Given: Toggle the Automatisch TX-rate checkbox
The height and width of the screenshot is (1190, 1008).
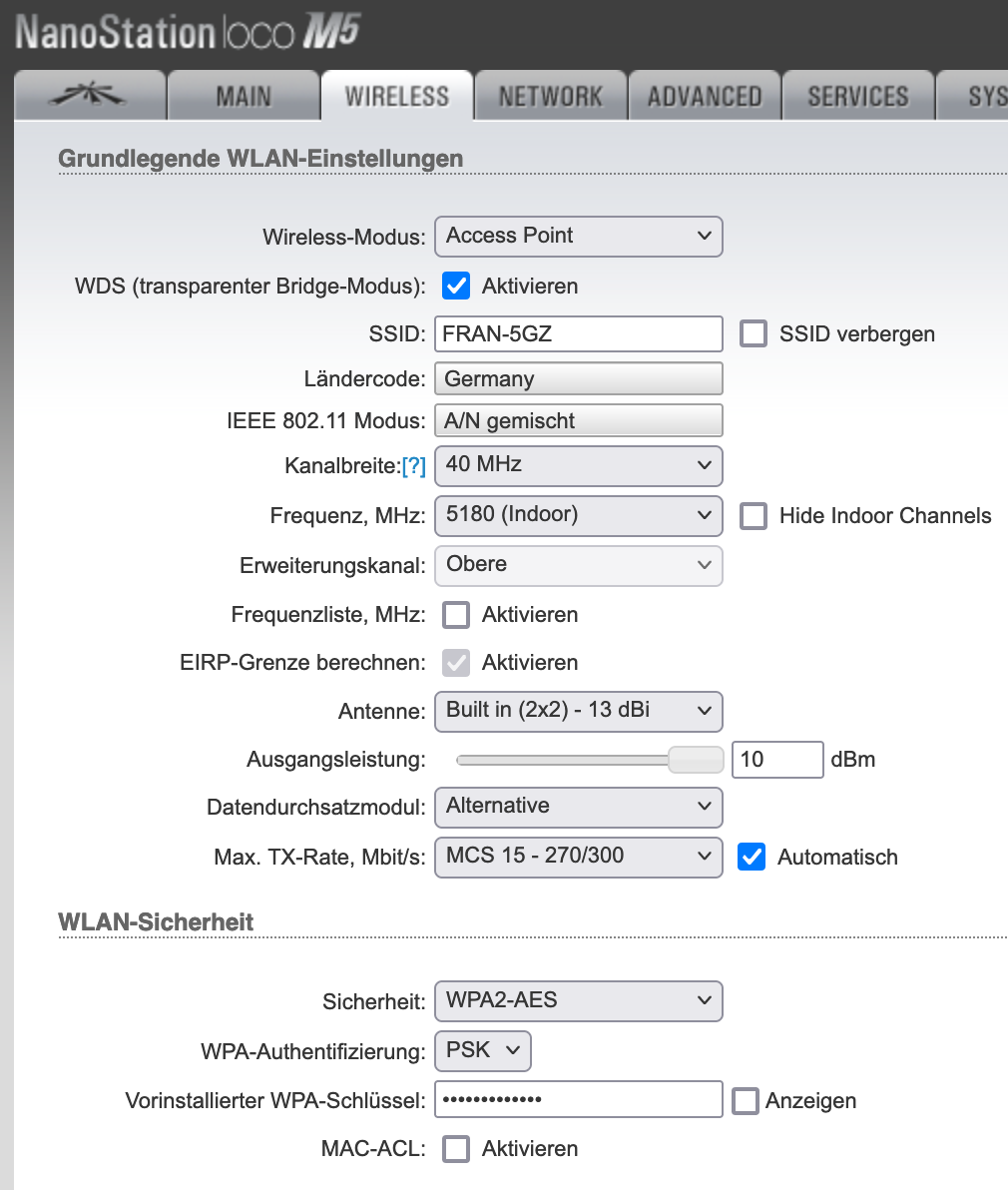Looking at the screenshot, I should click(752, 857).
